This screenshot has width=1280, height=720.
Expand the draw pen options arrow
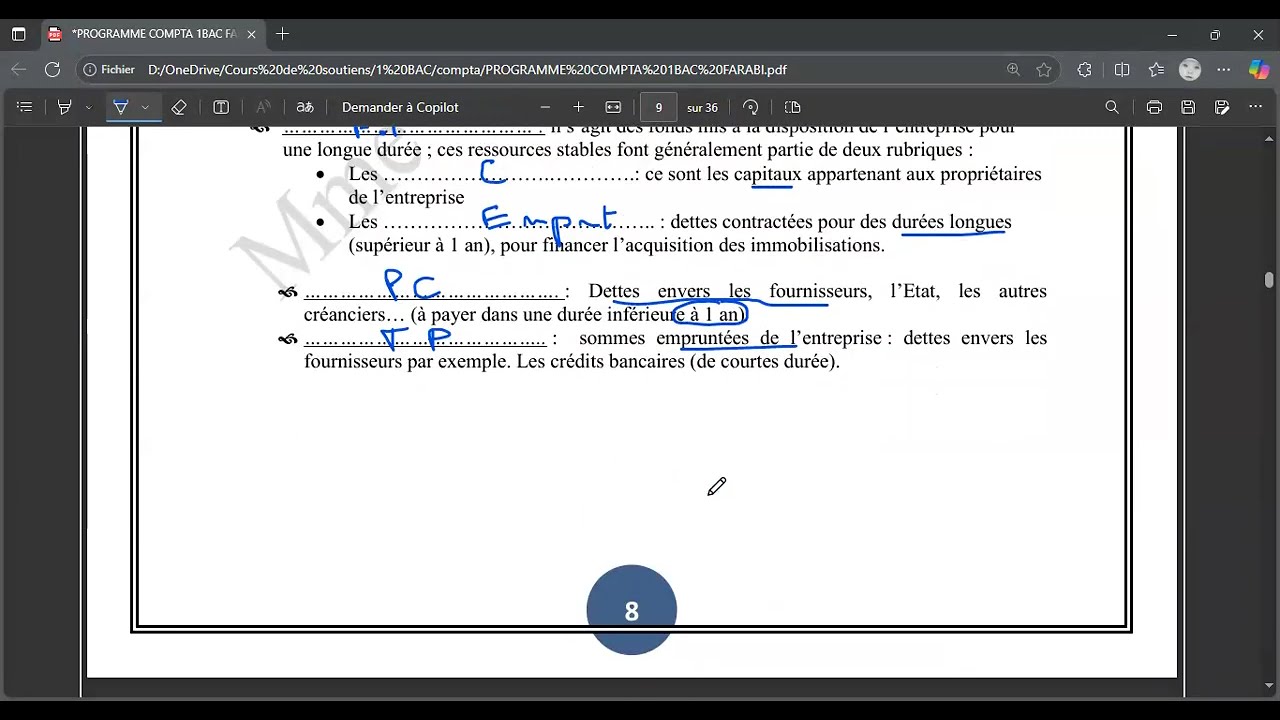pyautogui.click(x=145, y=107)
